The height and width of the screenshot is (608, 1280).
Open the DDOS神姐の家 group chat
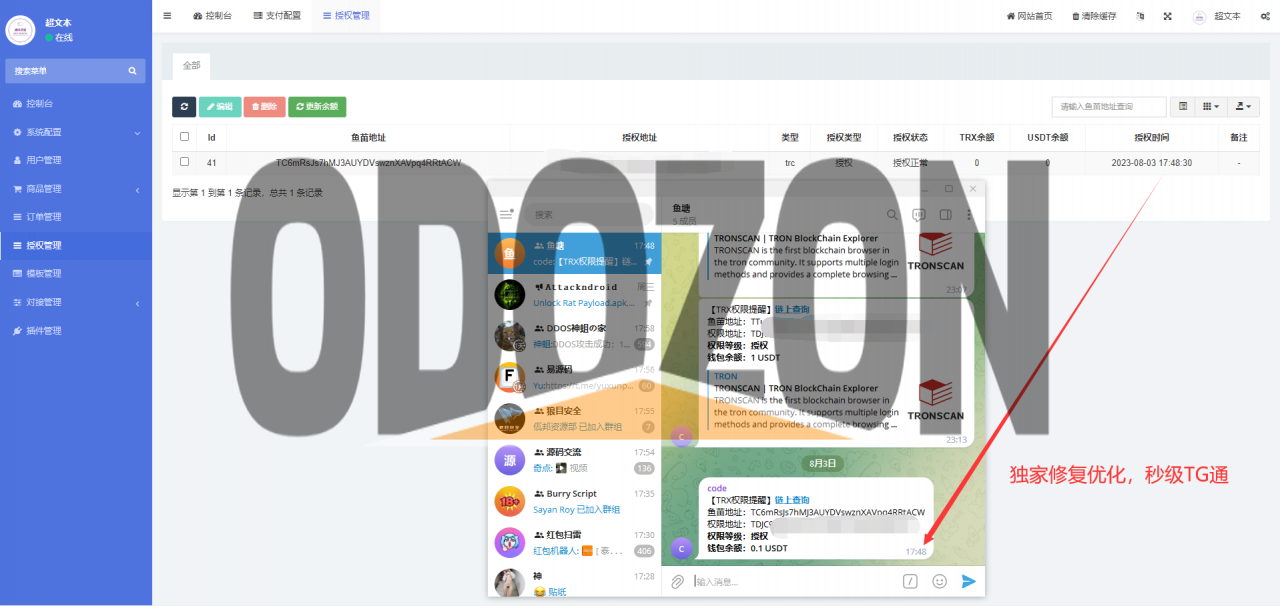[575, 336]
